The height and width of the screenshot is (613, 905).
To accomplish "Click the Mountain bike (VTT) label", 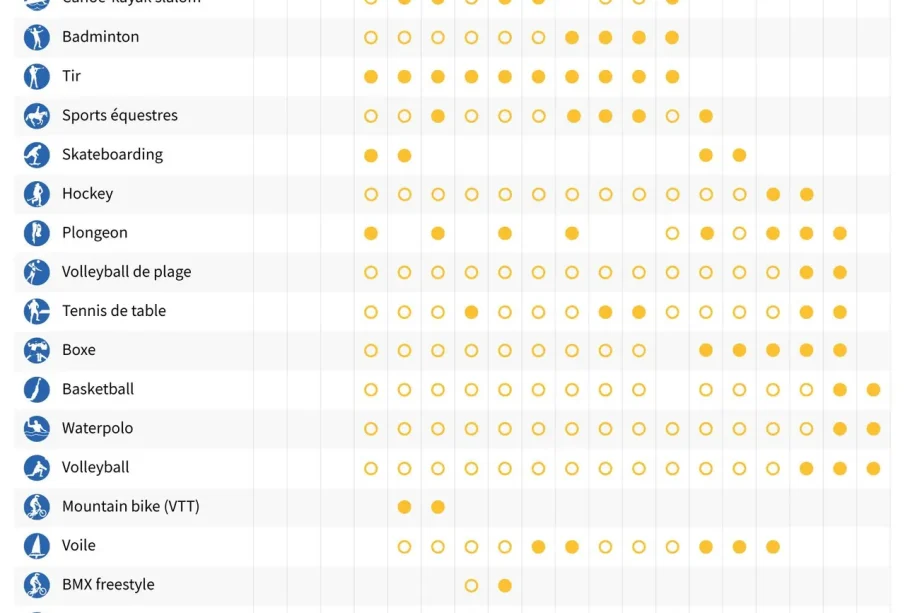I will pyautogui.click(x=130, y=506).
